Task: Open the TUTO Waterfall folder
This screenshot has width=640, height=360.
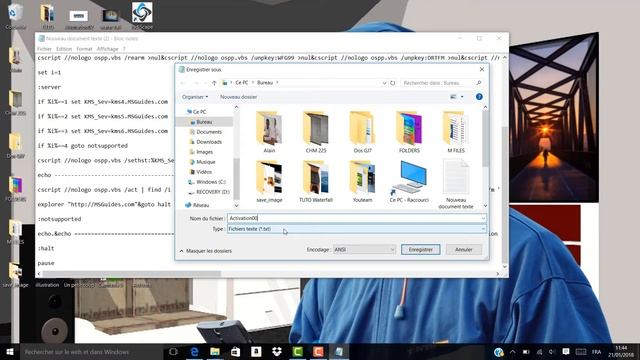Action: pos(316,181)
